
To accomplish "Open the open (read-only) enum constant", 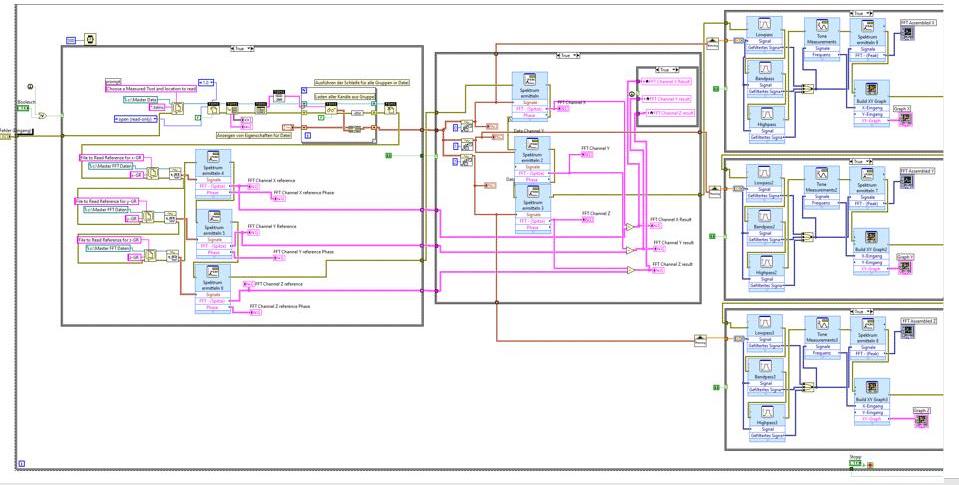I will pyautogui.click(x=135, y=119).
